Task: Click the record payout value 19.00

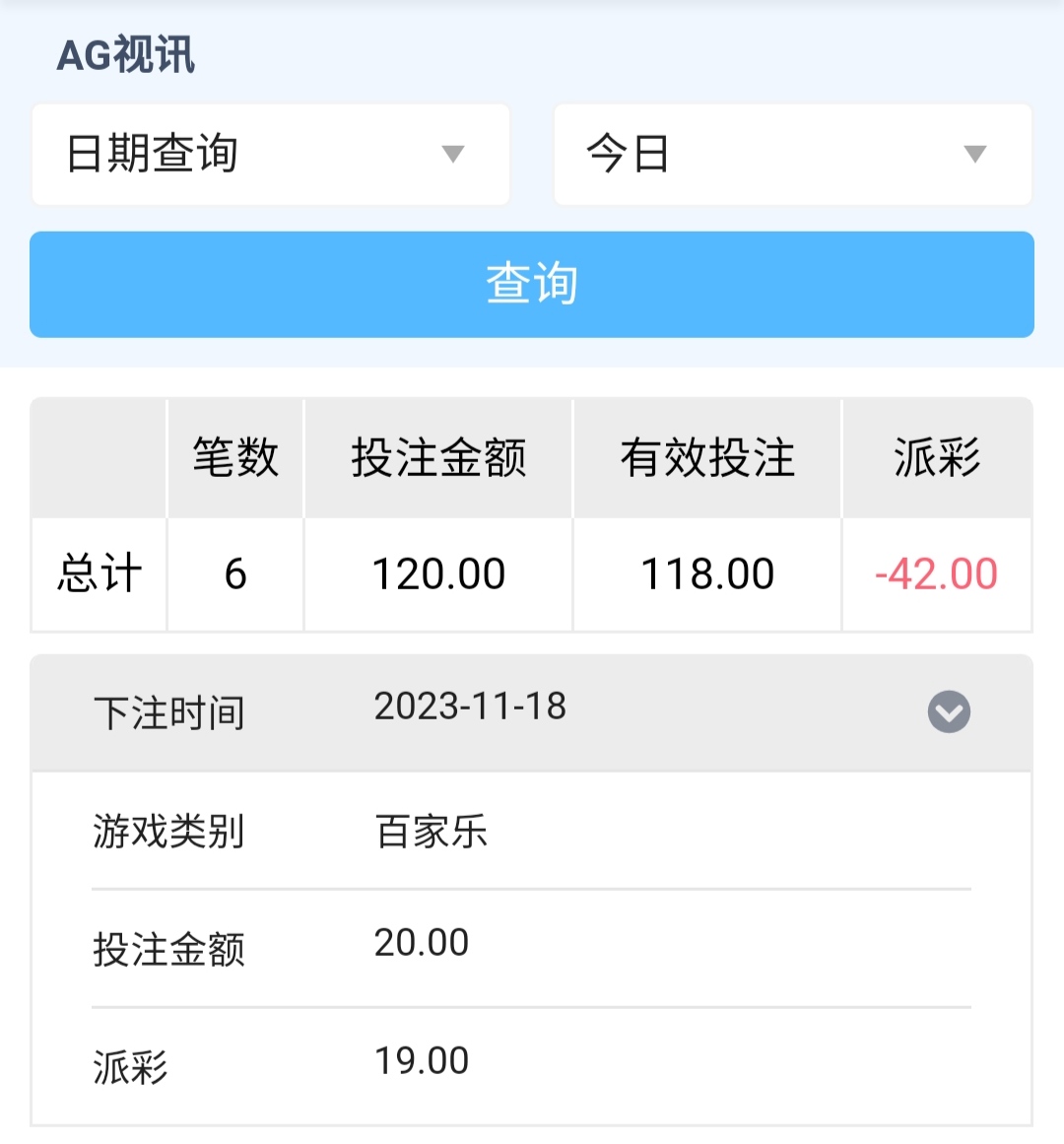Action: (x=422, y=1061)
